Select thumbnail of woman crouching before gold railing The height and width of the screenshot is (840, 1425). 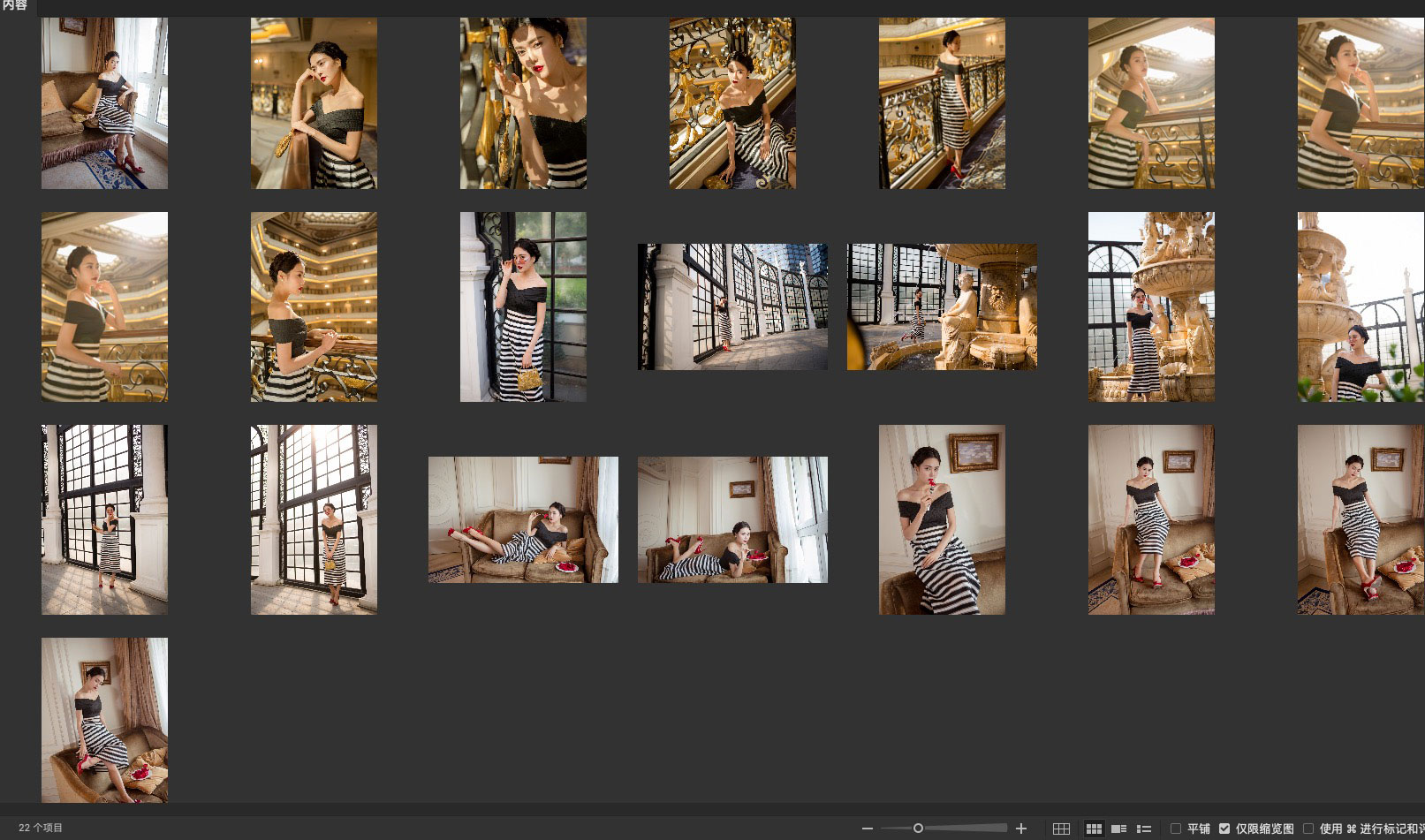coord(732,103)
